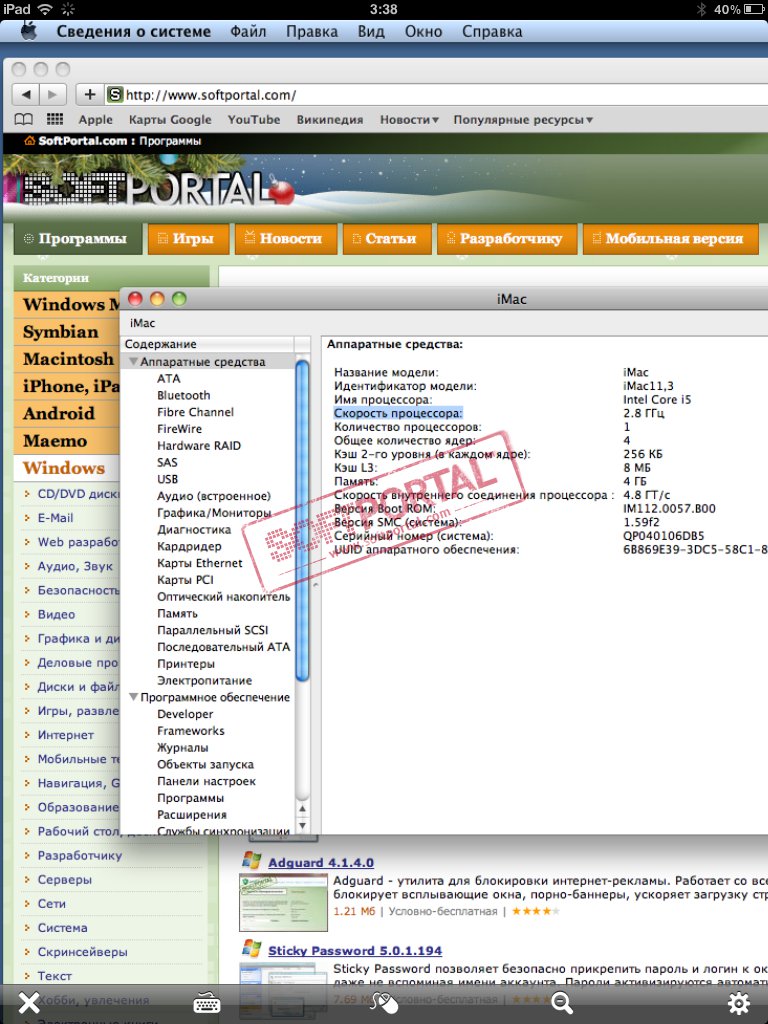Screen dimensions: 768x1024
Task: Select Карты Ethernet in hardware list
Action: [200, 563]
